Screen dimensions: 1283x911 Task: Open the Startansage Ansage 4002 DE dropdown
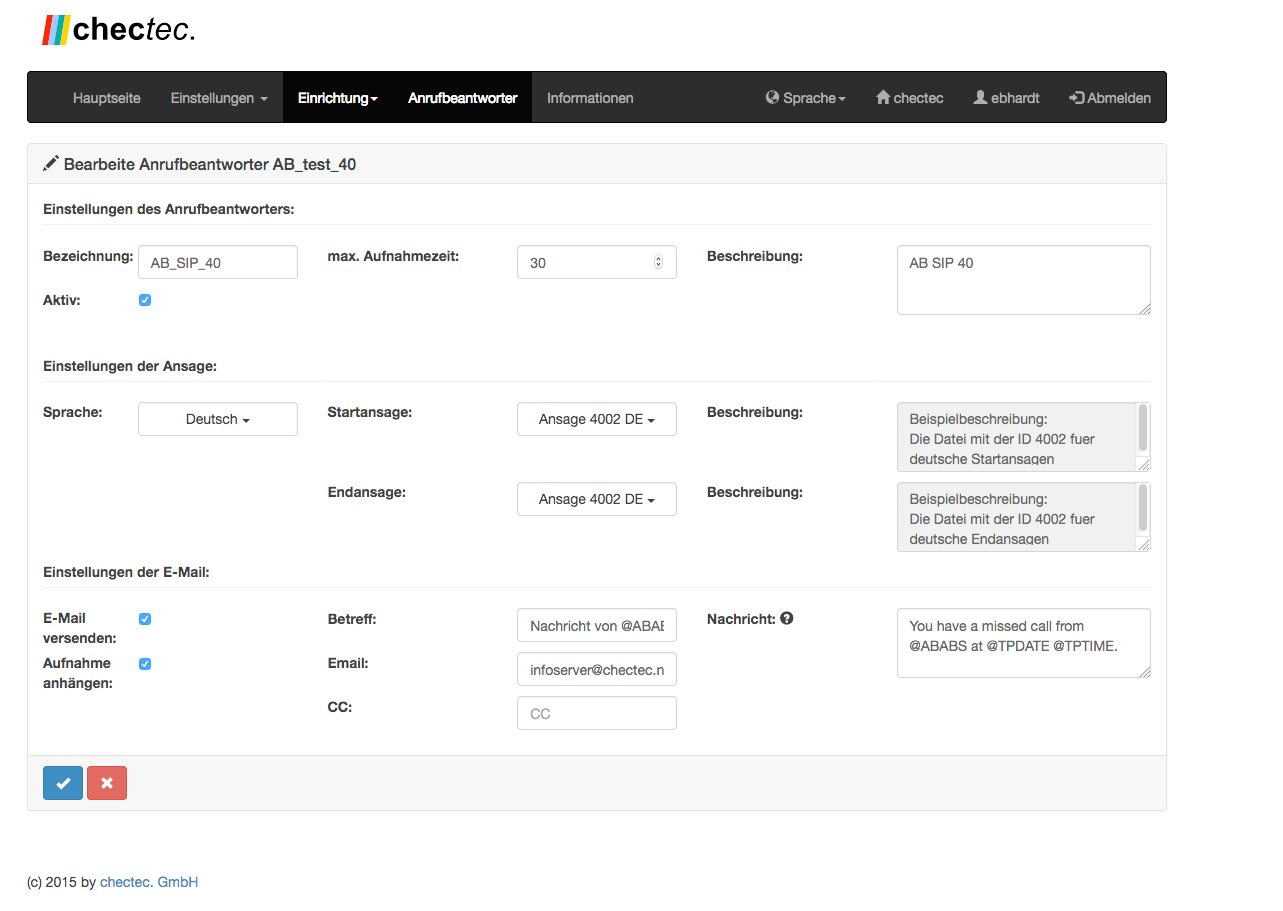click(x=597, y=419)
